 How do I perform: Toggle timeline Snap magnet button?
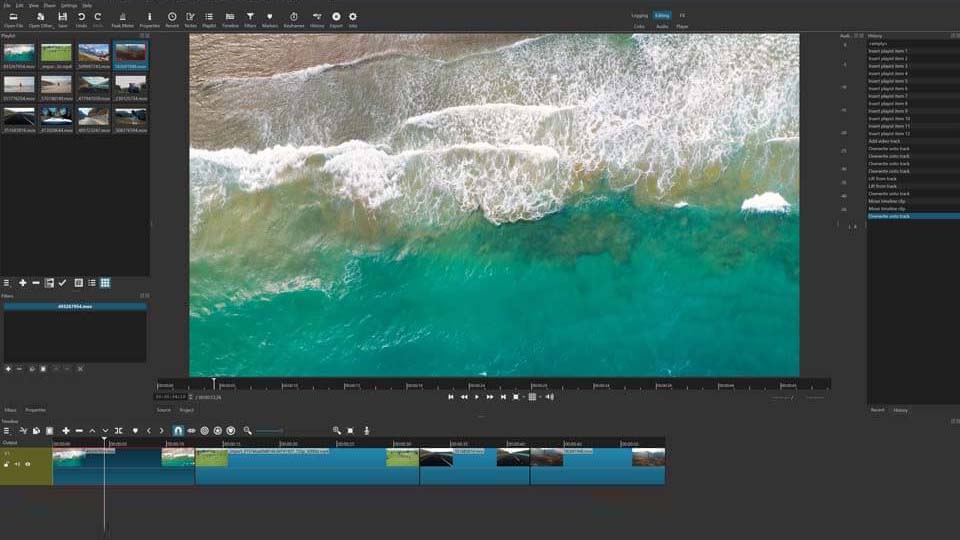[178, 431]
